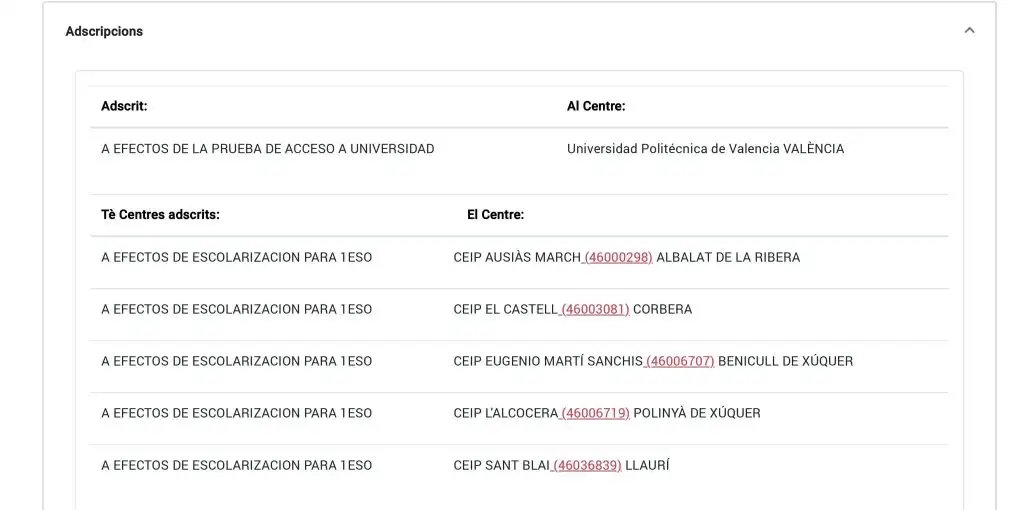Click CEIP EL CASTELL center name
The image size is (1024, 510).
pyautogui.click(x=505, y=310)
